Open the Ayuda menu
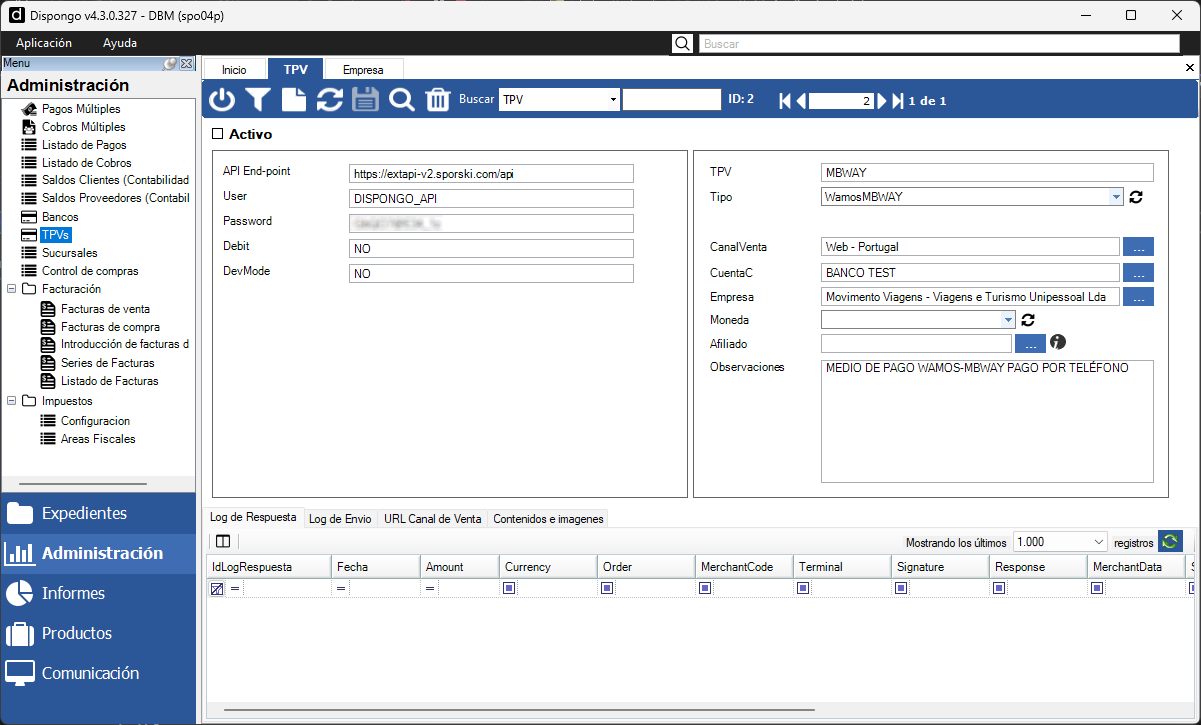Viewport: 1201px width, 725px height. tap(120, 43)
